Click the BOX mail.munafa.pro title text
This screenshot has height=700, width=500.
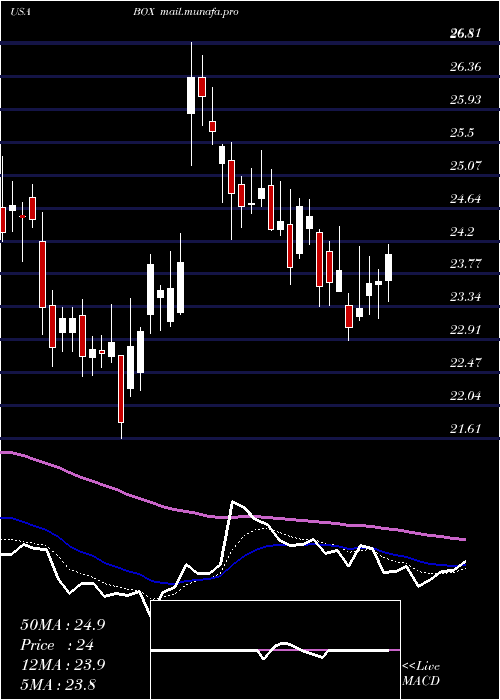click(x=185, y=12)
